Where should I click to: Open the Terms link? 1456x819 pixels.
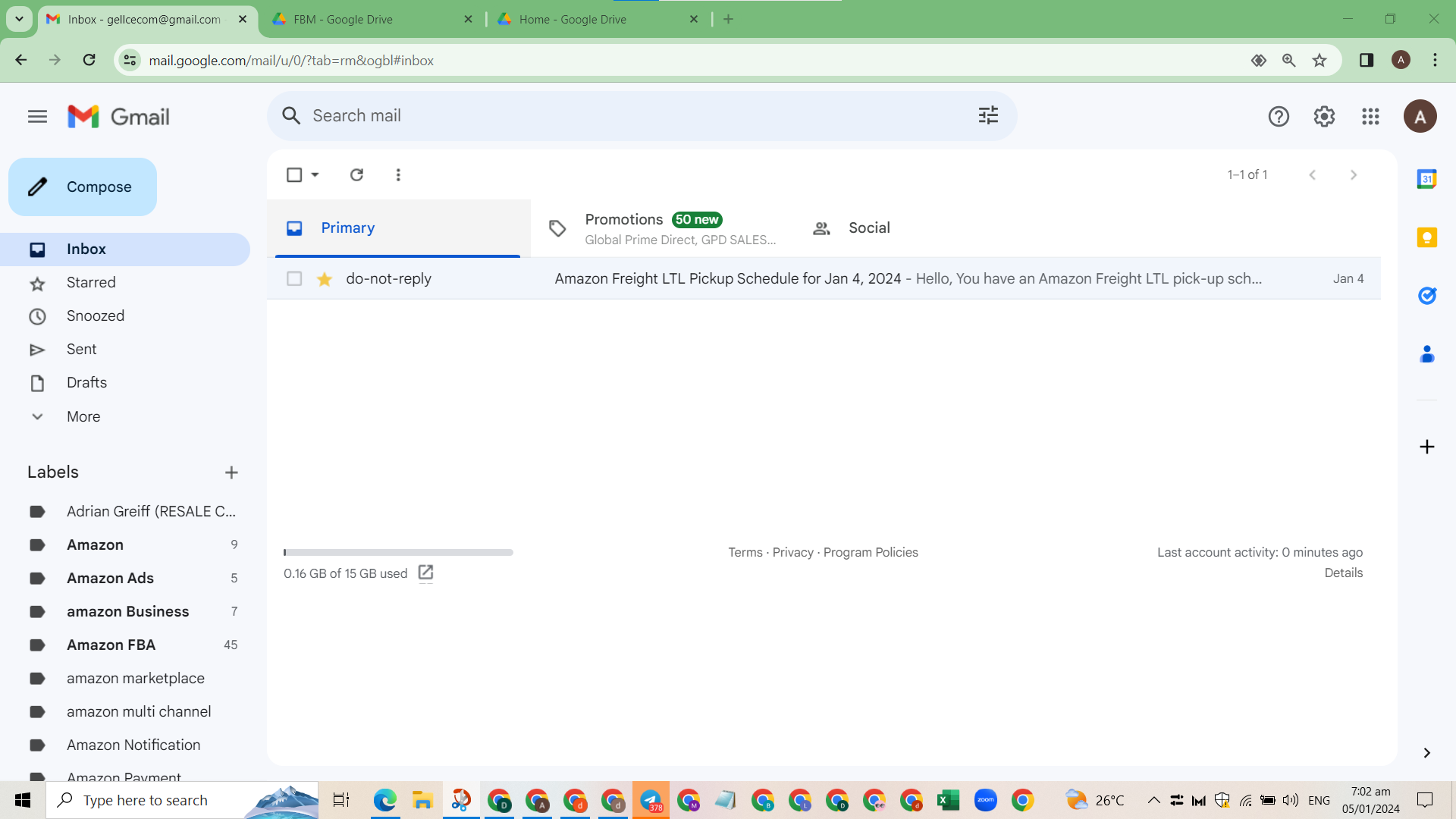pos(745,553)
